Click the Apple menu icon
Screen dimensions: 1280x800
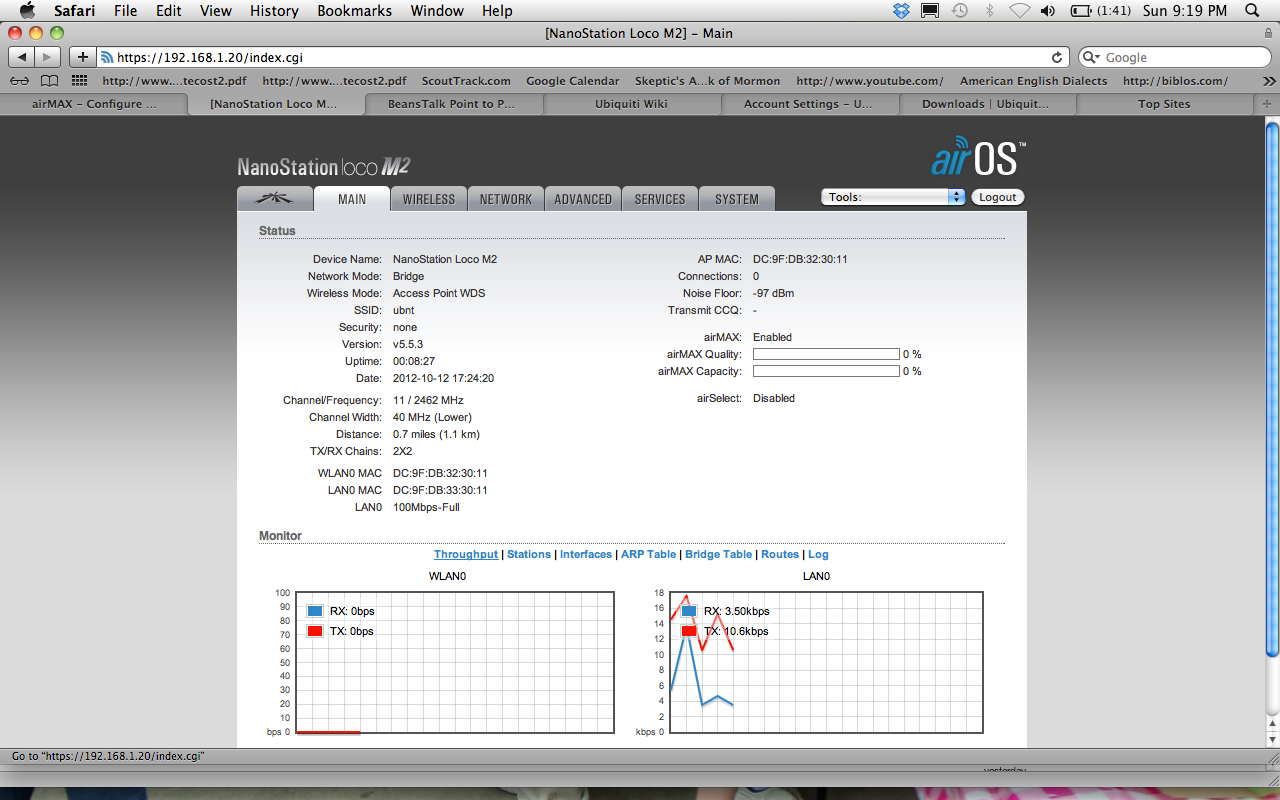27,11
